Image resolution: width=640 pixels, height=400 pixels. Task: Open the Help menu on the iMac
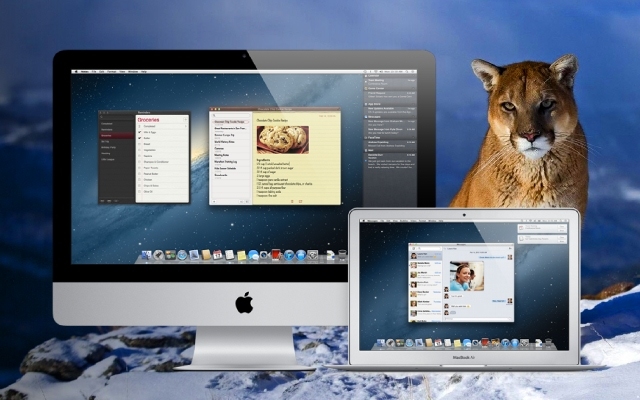coord(145,72)
